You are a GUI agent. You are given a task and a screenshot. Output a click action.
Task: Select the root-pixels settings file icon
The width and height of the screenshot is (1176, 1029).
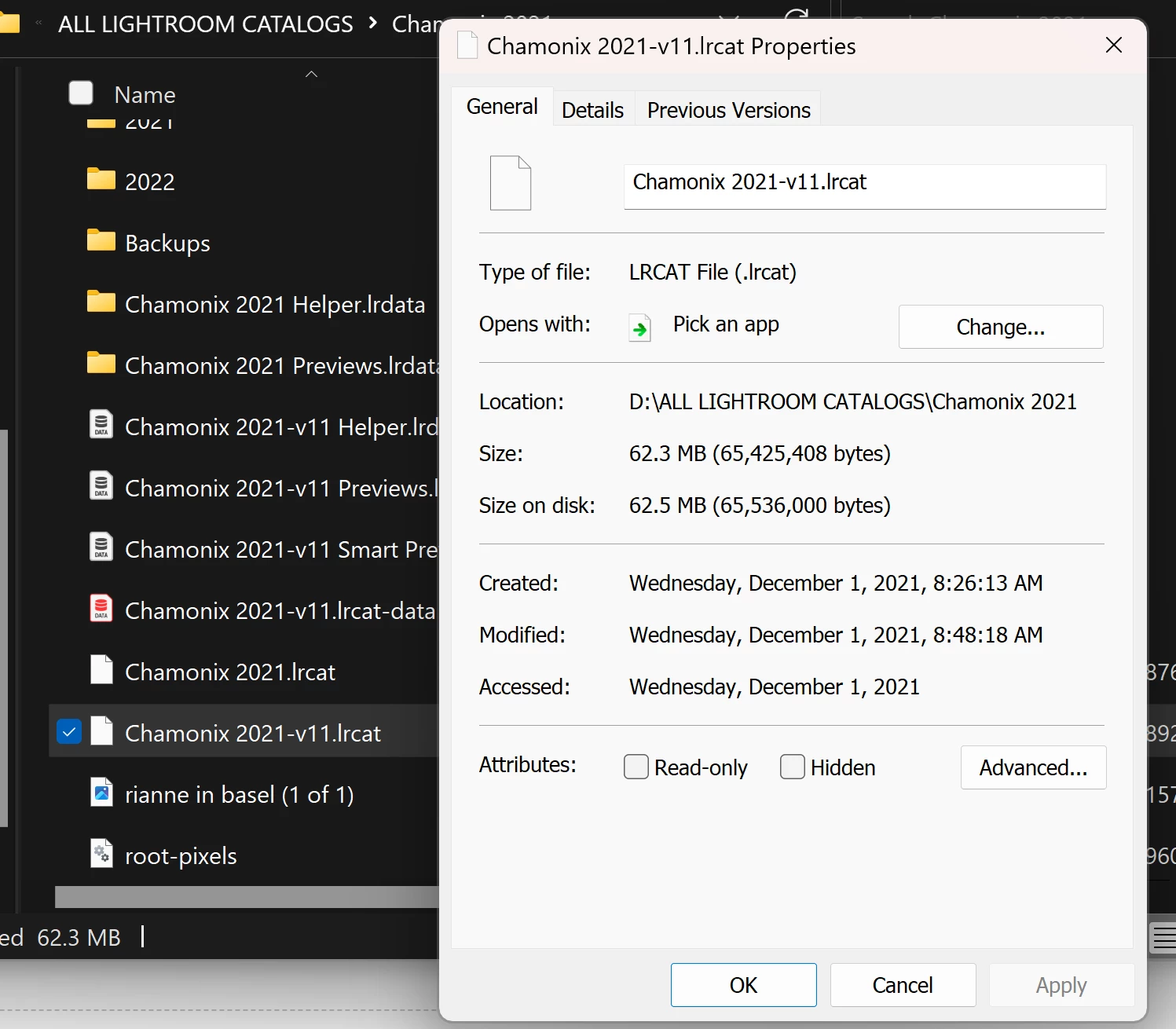pyautogui.click(x=101, y=854)
